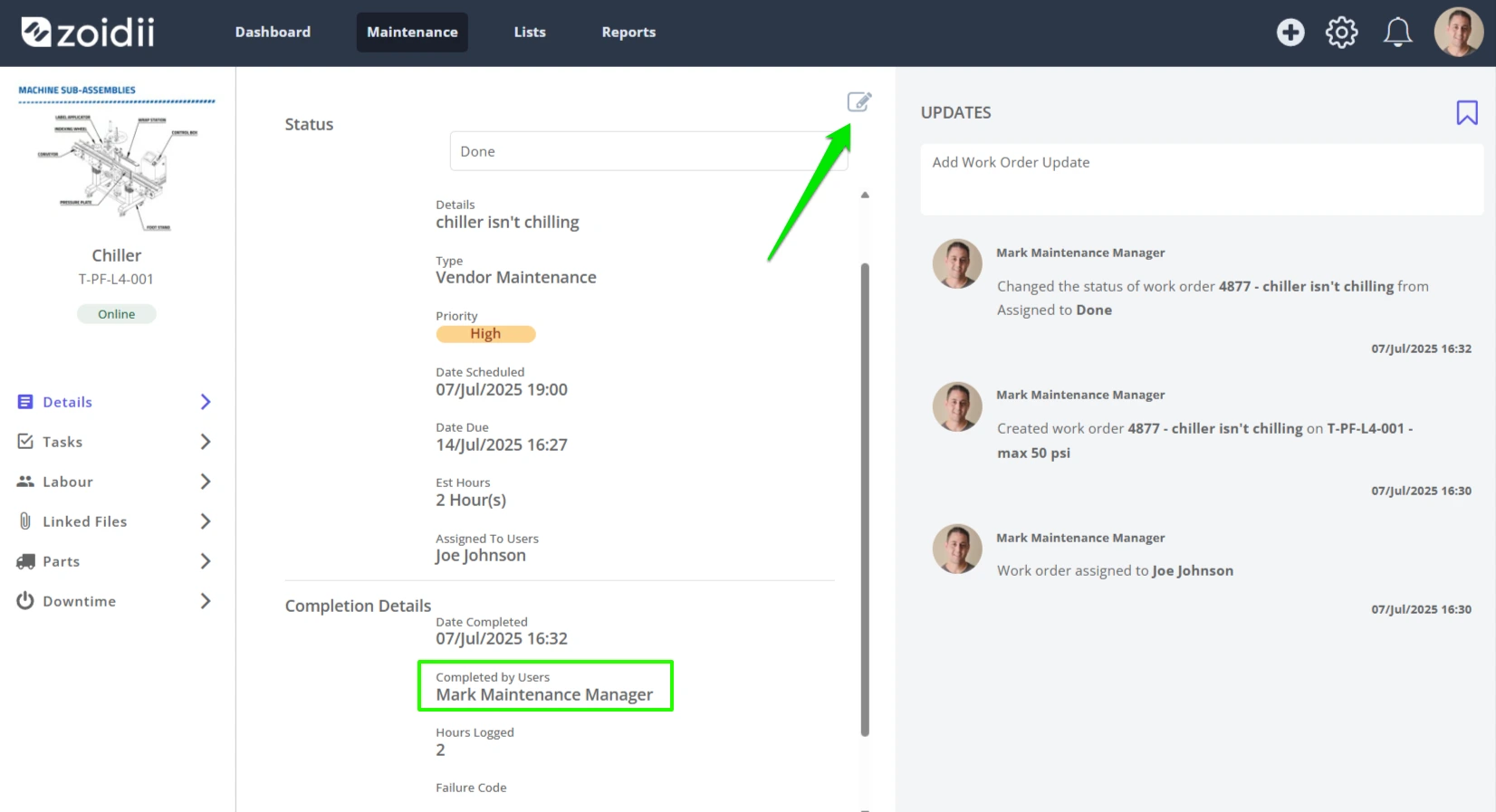Click the zoidii logo
The height and width of the screenshot is (812, 1496).
point(88,33)
